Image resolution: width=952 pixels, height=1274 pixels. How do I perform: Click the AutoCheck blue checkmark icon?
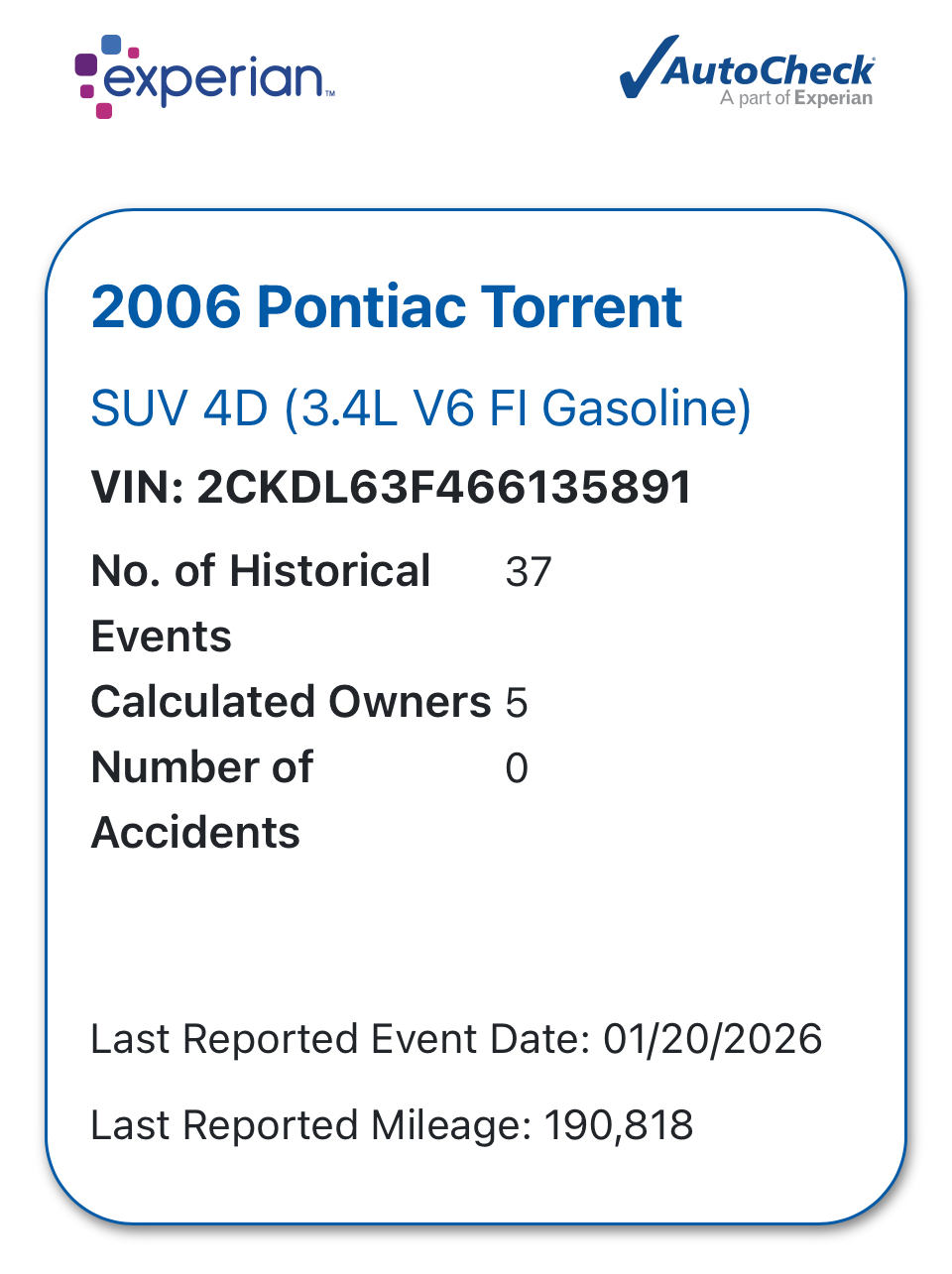647,67
